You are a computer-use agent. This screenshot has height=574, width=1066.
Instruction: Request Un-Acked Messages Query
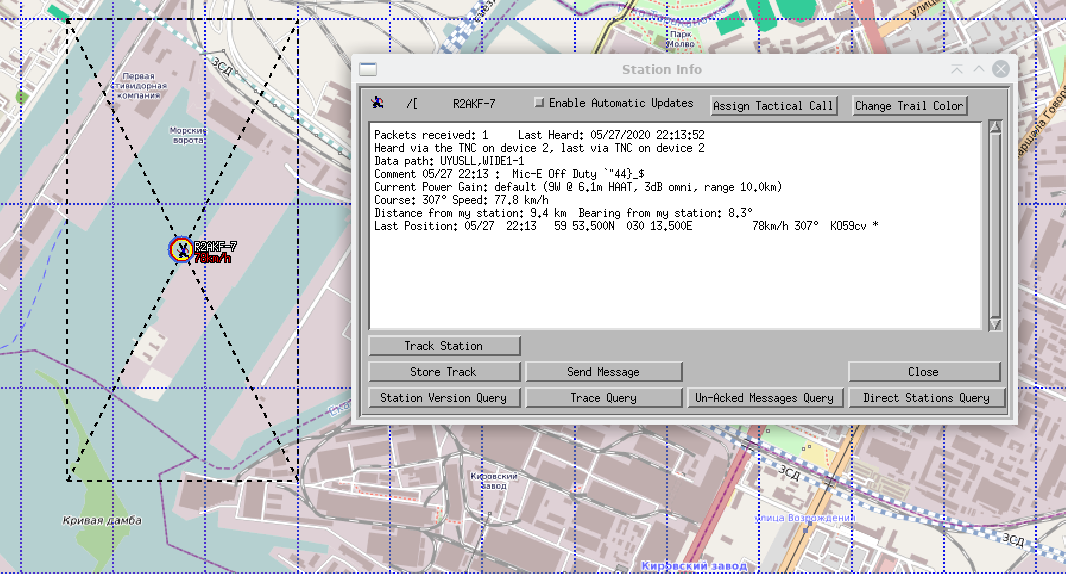764,398
